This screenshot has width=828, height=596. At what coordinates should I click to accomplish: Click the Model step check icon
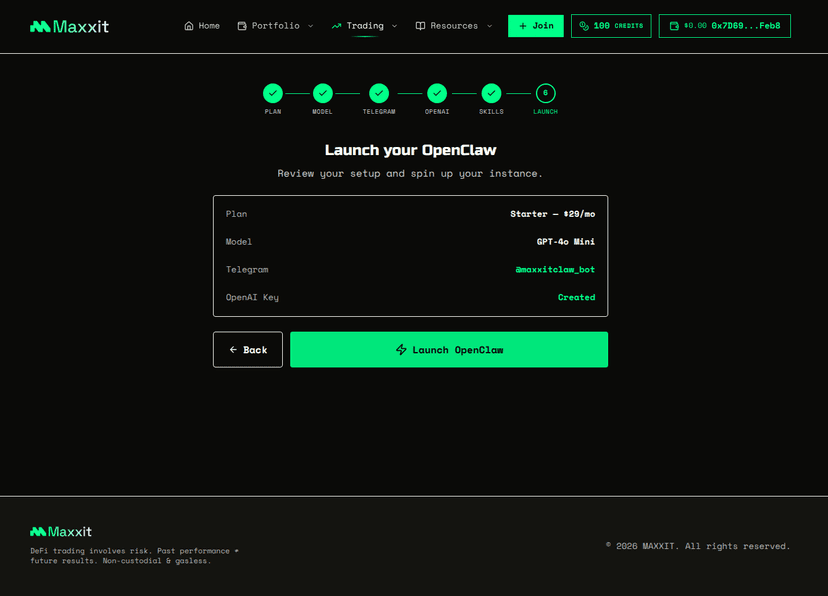coord(322,92)
